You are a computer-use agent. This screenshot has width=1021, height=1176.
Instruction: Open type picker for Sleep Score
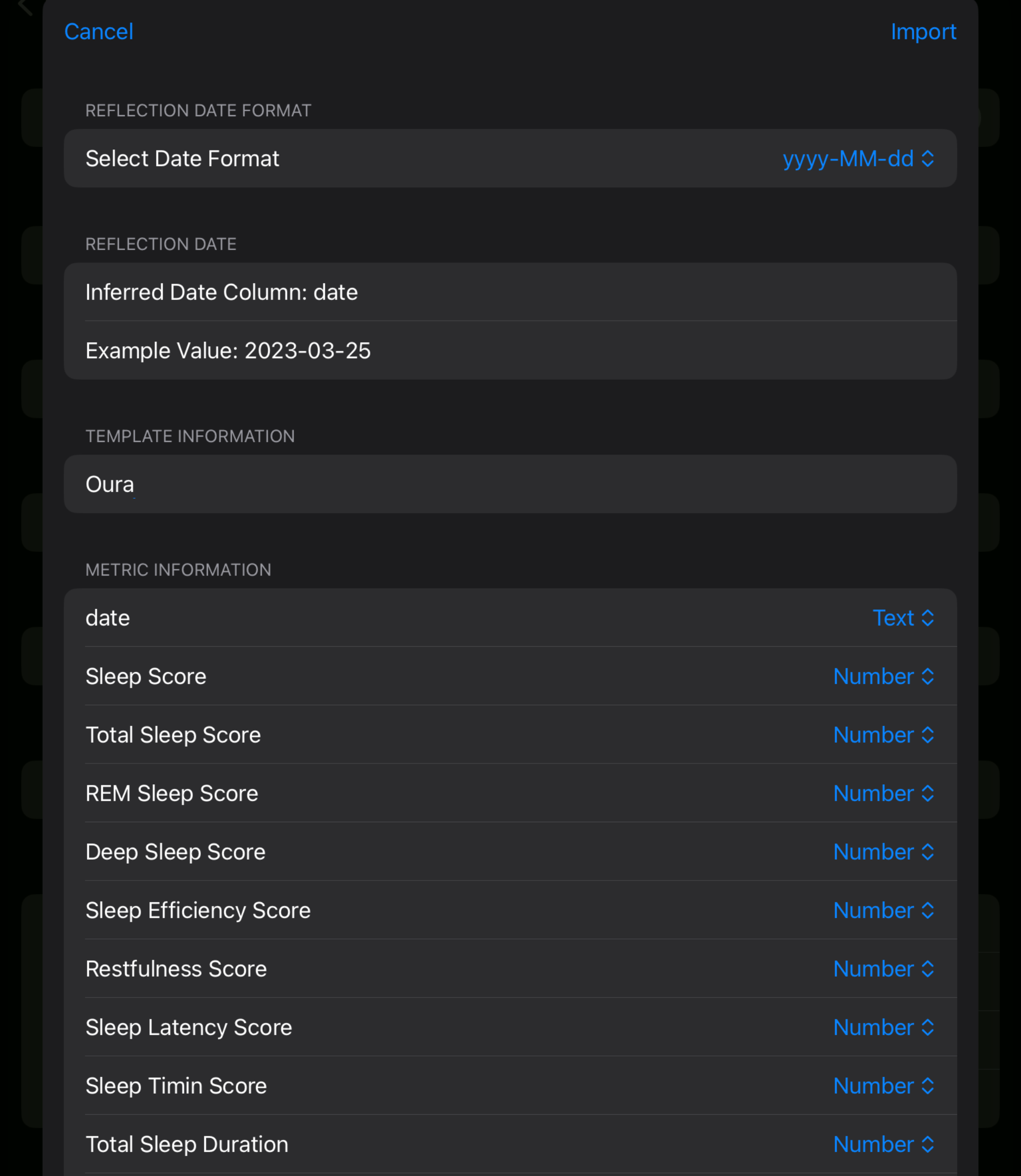point(884,677)
